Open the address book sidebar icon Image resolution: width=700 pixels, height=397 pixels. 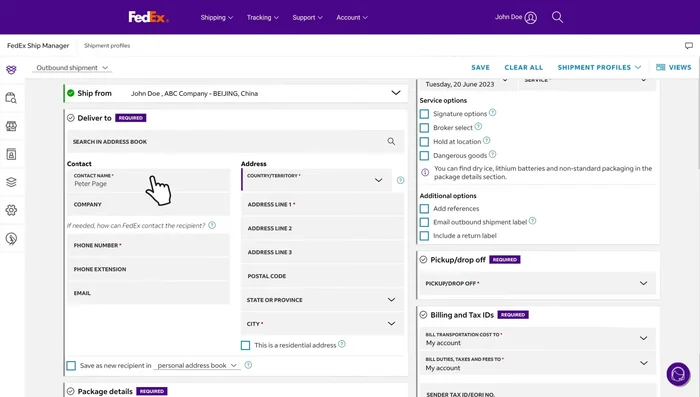pyautogui.click(x=12, y=154)
